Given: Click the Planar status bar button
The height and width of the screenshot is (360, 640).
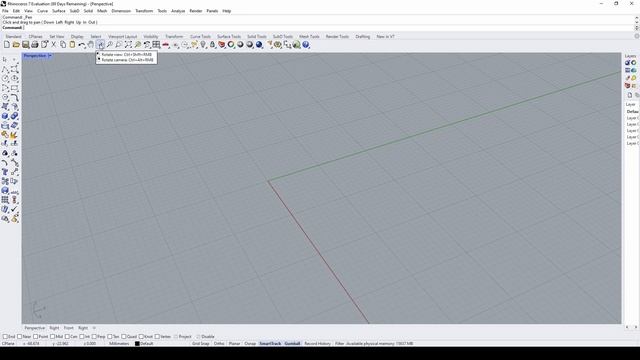Looking at the screenshot, I should point(234,344).
